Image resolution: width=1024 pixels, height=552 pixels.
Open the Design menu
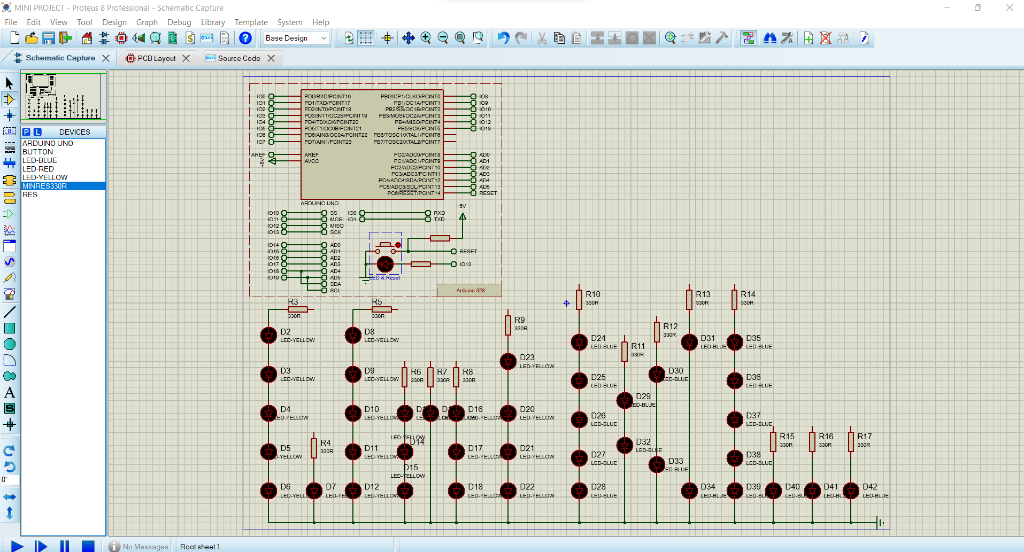point(114,22)
